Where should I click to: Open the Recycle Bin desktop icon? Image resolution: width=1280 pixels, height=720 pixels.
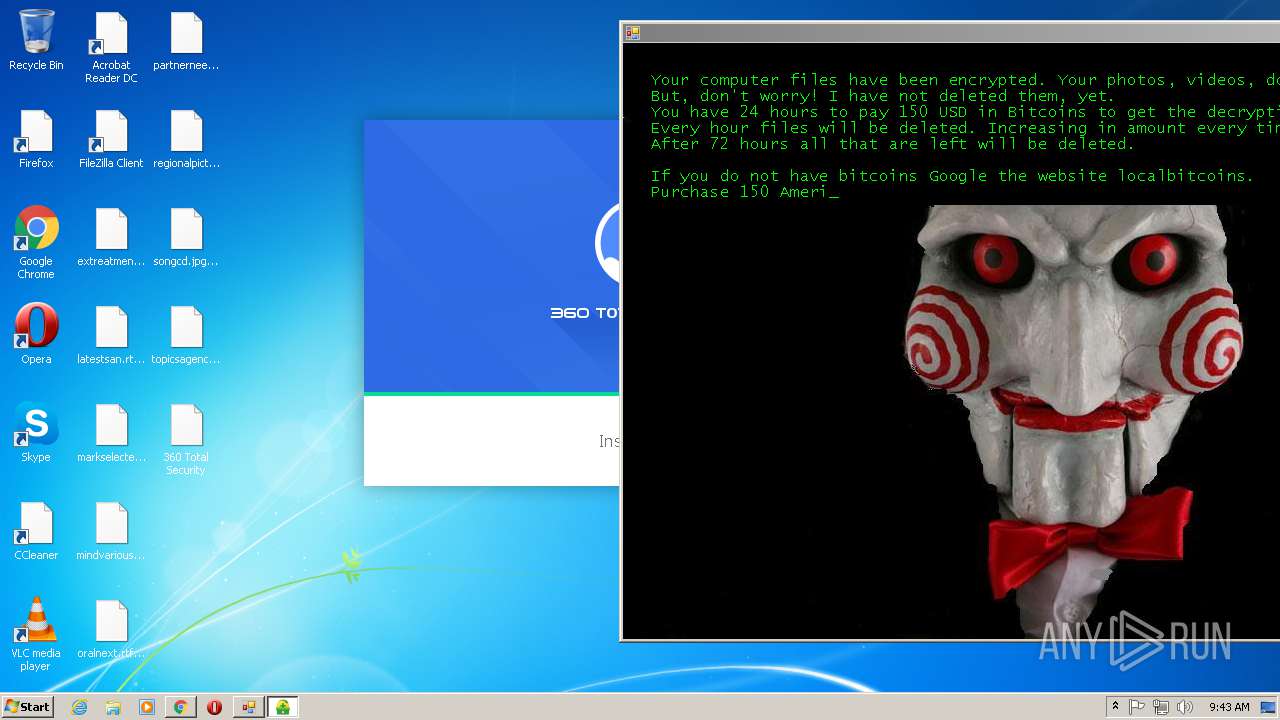pos(36,41)
